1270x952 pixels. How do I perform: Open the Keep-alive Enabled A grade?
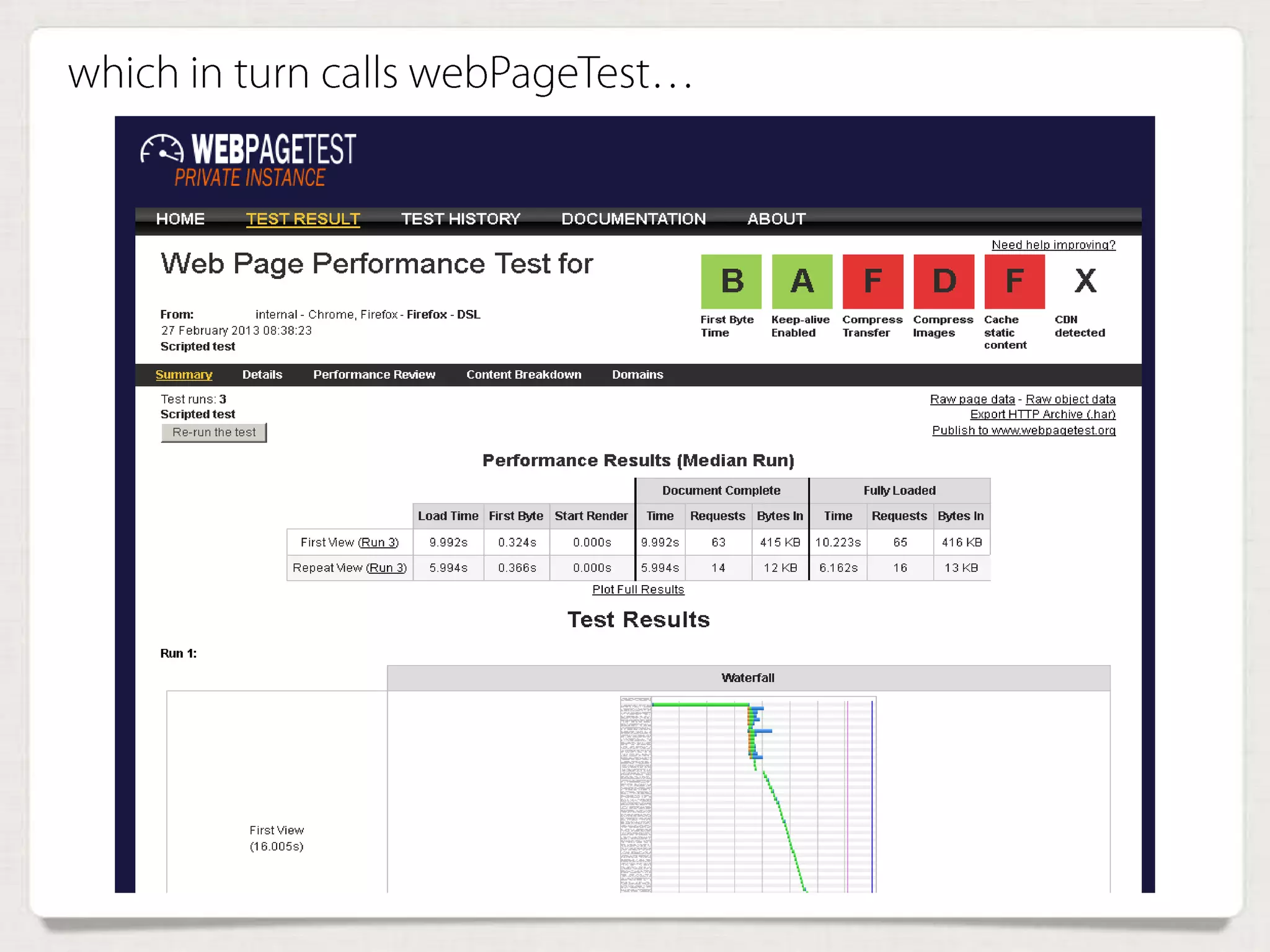pyautogui.click(x=802, y=281)
